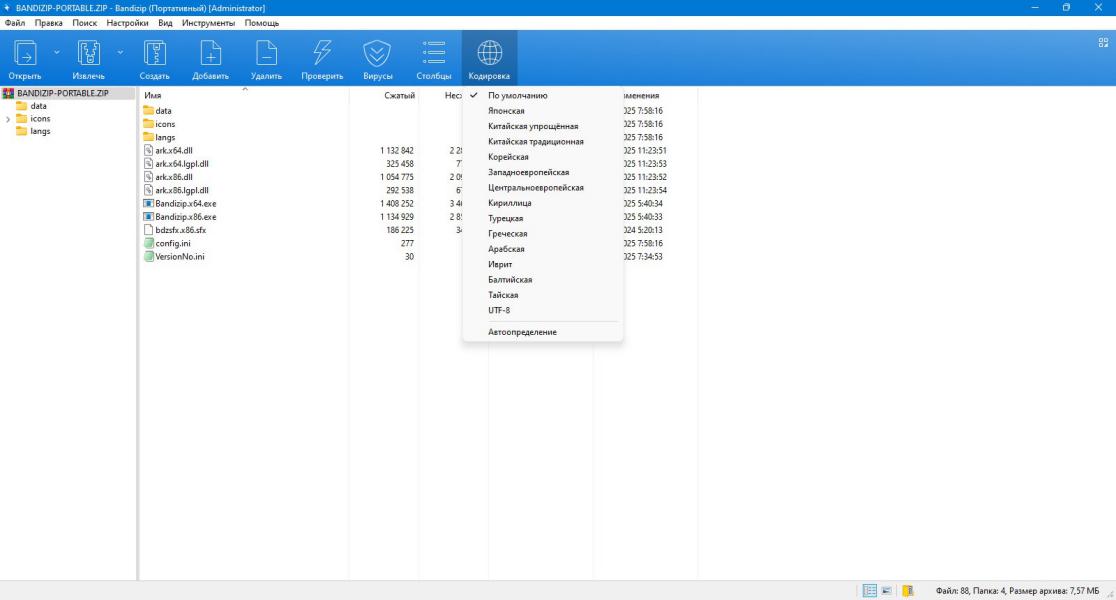This screenshot has width=1116, height=600.
Task: Click the yellow archive icon in status bar
Action: 907,591
